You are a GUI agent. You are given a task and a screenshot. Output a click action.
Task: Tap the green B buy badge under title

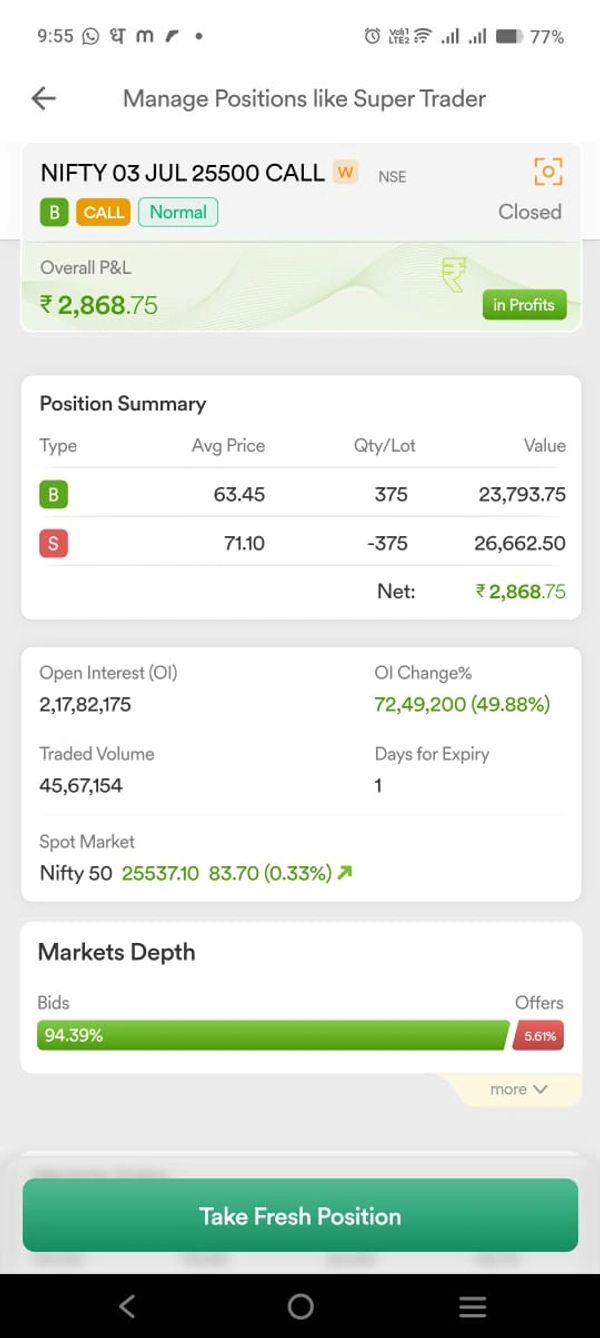coord(54,212)
